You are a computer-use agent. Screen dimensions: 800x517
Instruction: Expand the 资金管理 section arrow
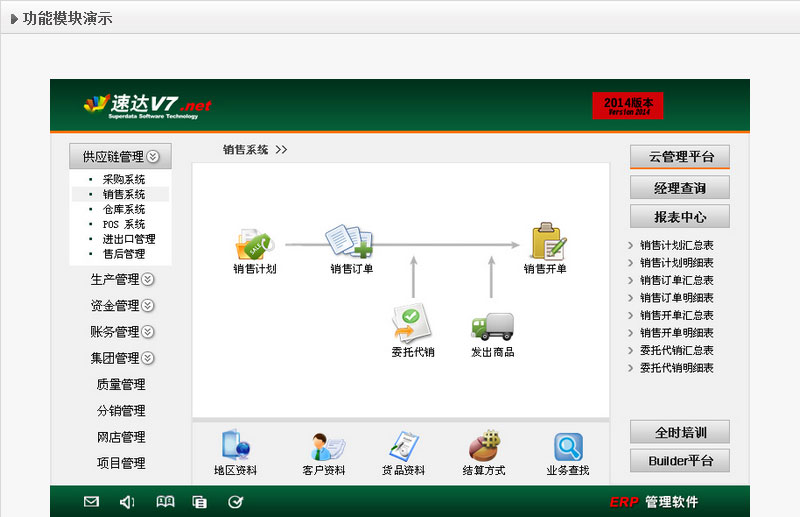tap(148, 306)
